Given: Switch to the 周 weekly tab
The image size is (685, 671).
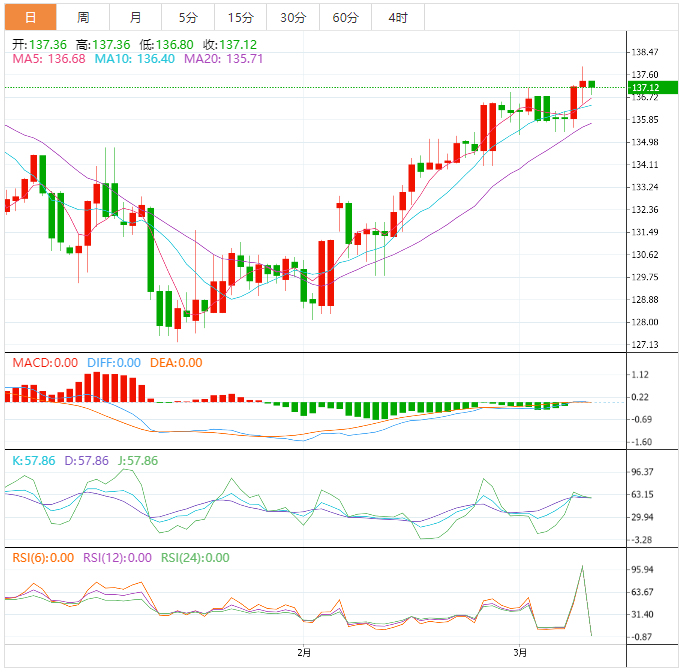Looking at the screenshot, I should pyautogui.click(x=83, y=17).
